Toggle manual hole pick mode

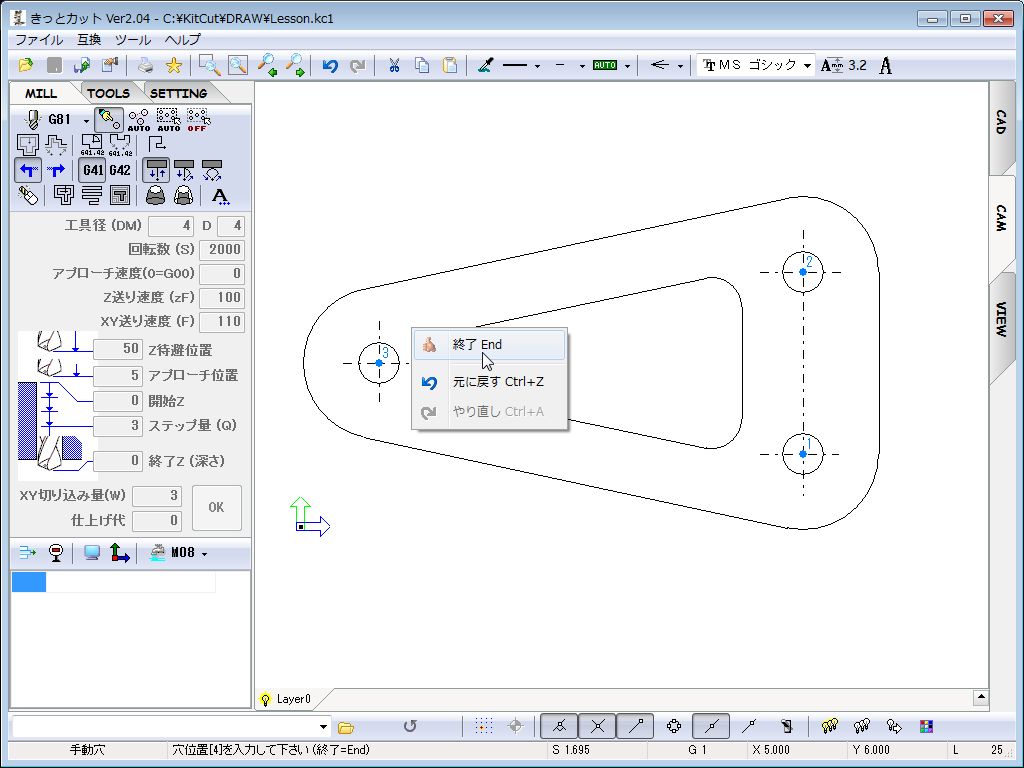pos(108,120)
